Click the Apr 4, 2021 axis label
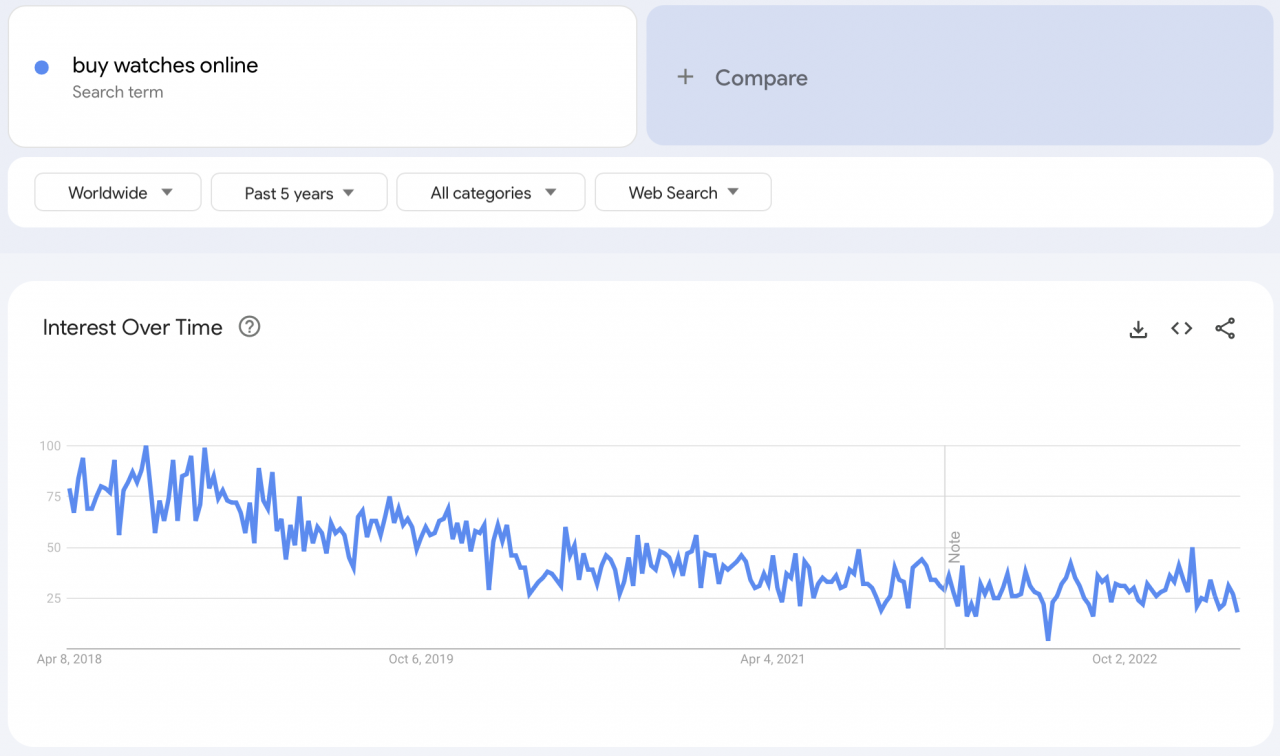This screenshot has height=756, width=1280. point(772,659)
